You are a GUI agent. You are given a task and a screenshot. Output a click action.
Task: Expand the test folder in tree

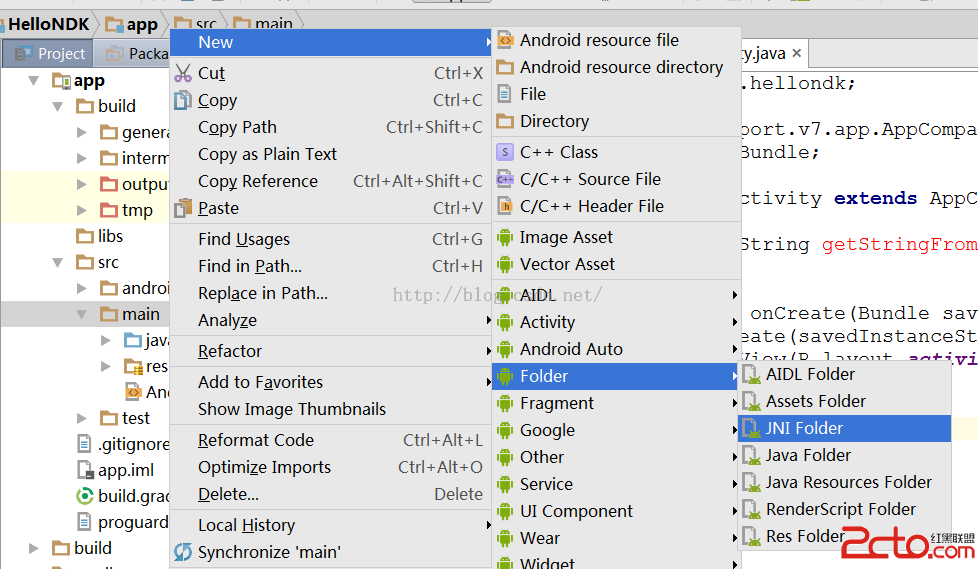coord(83,418)
